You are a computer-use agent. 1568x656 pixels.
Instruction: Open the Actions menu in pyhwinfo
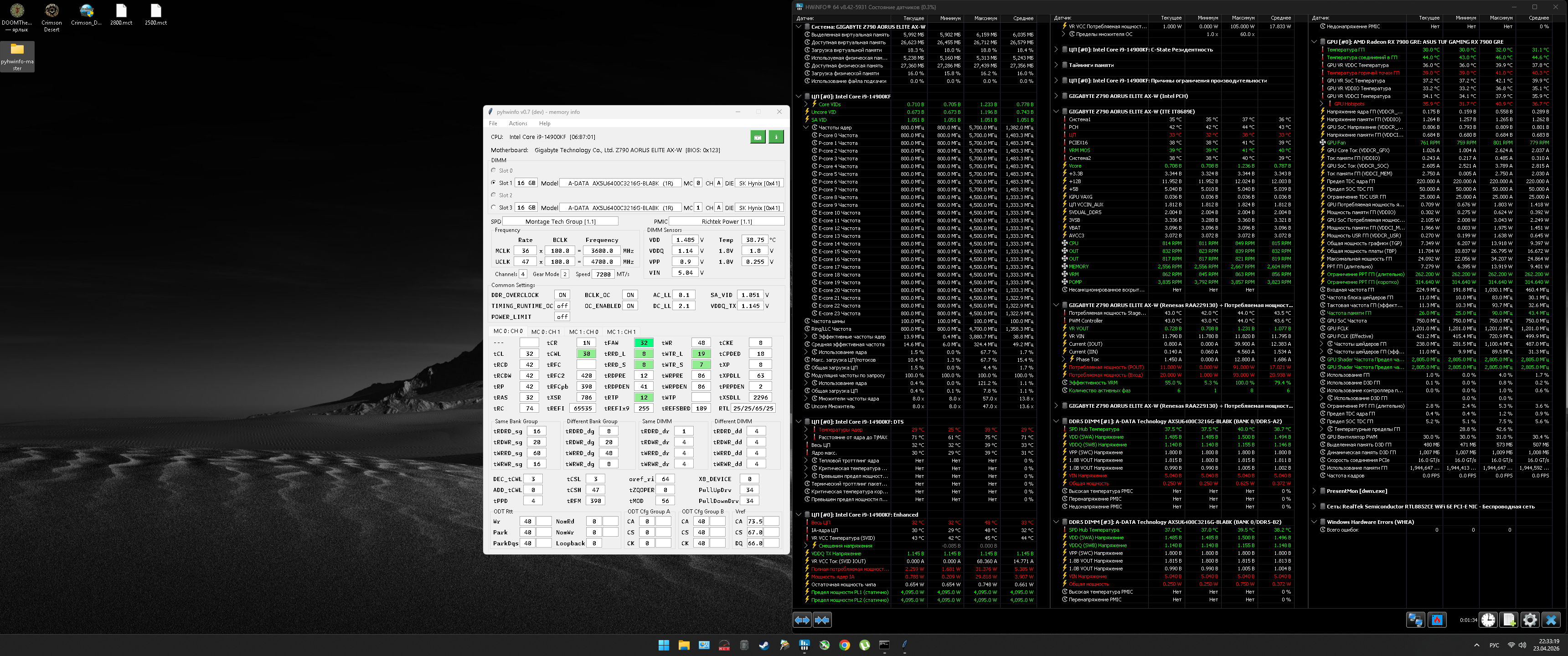pyautogui.click(x=517, y=123)
